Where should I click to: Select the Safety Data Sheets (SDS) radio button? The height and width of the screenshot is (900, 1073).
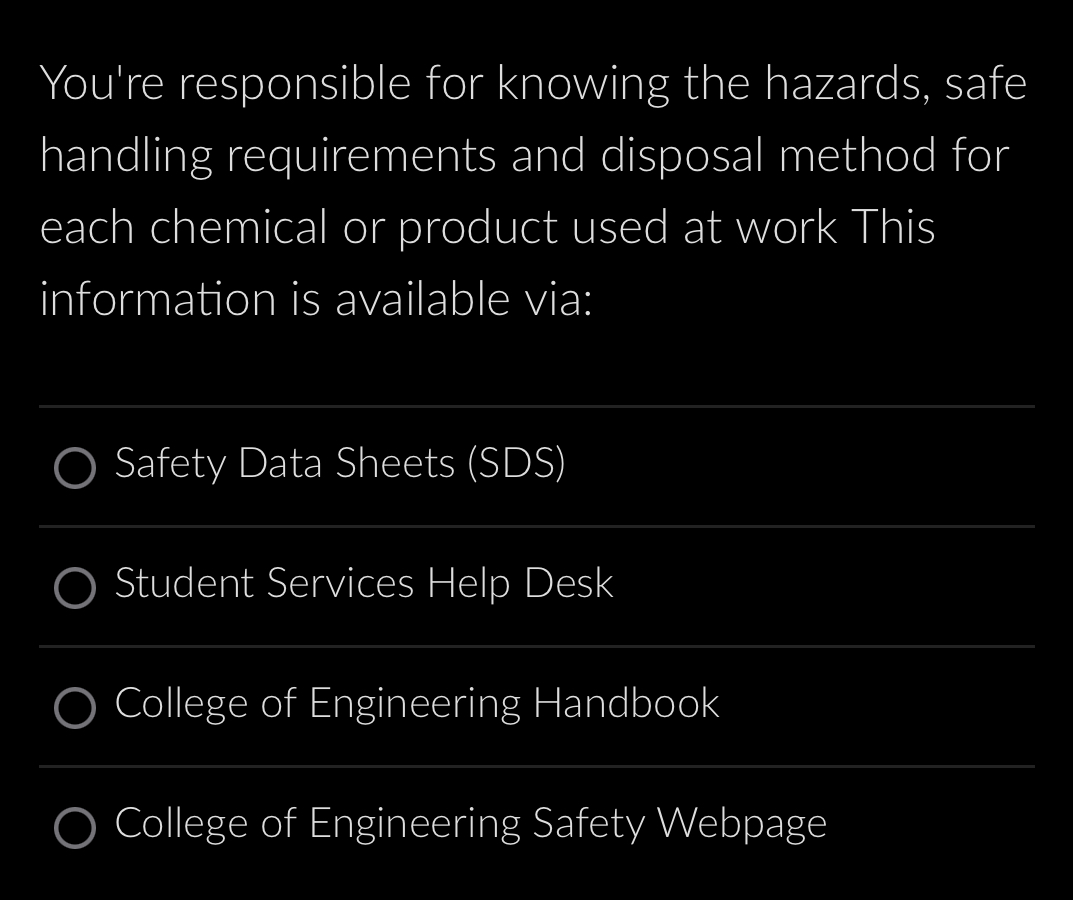[x=74, y=468]
